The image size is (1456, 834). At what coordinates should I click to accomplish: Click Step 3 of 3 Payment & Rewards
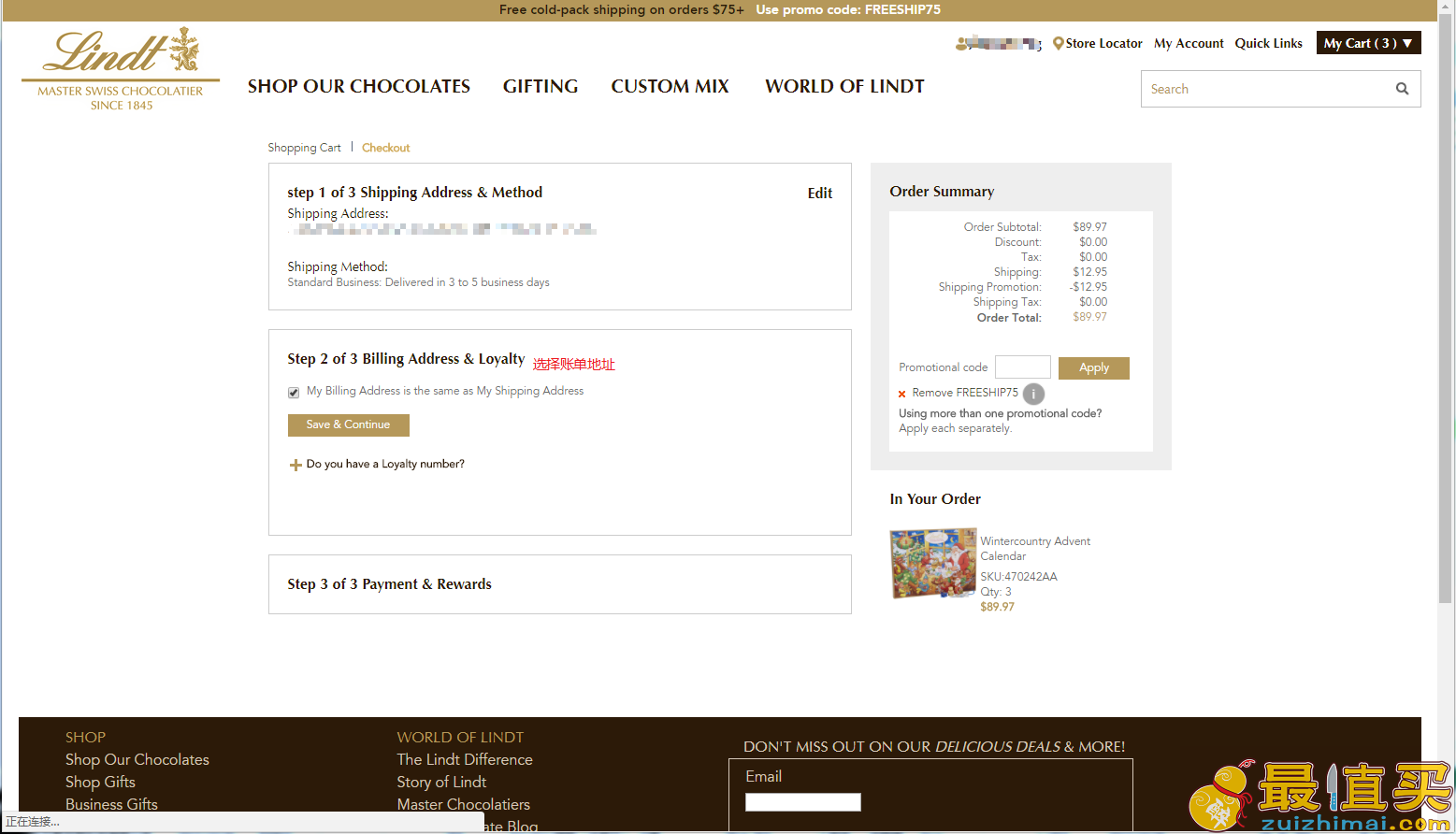[x=389, y=584]
